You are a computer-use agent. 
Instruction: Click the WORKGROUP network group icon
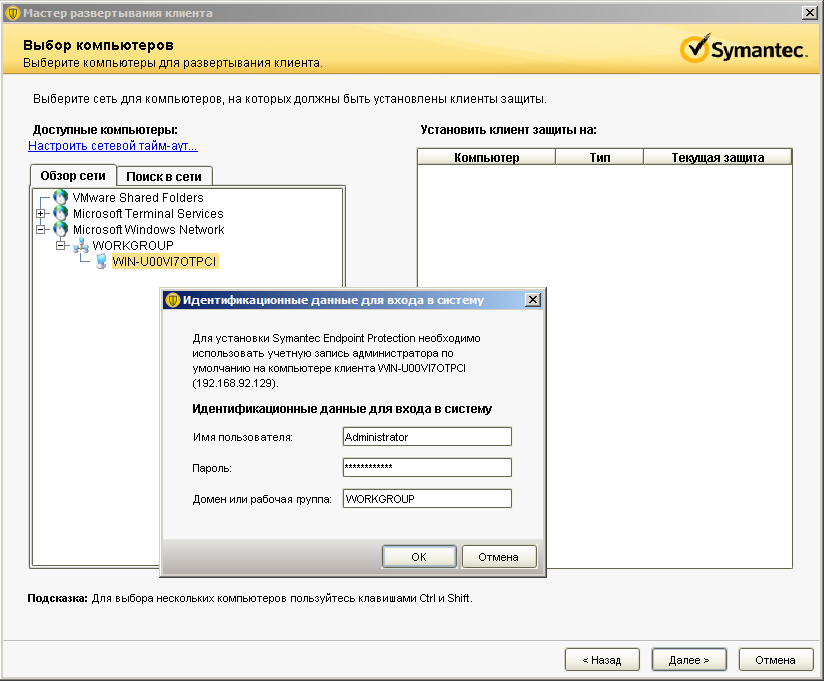tap(80, 245)
